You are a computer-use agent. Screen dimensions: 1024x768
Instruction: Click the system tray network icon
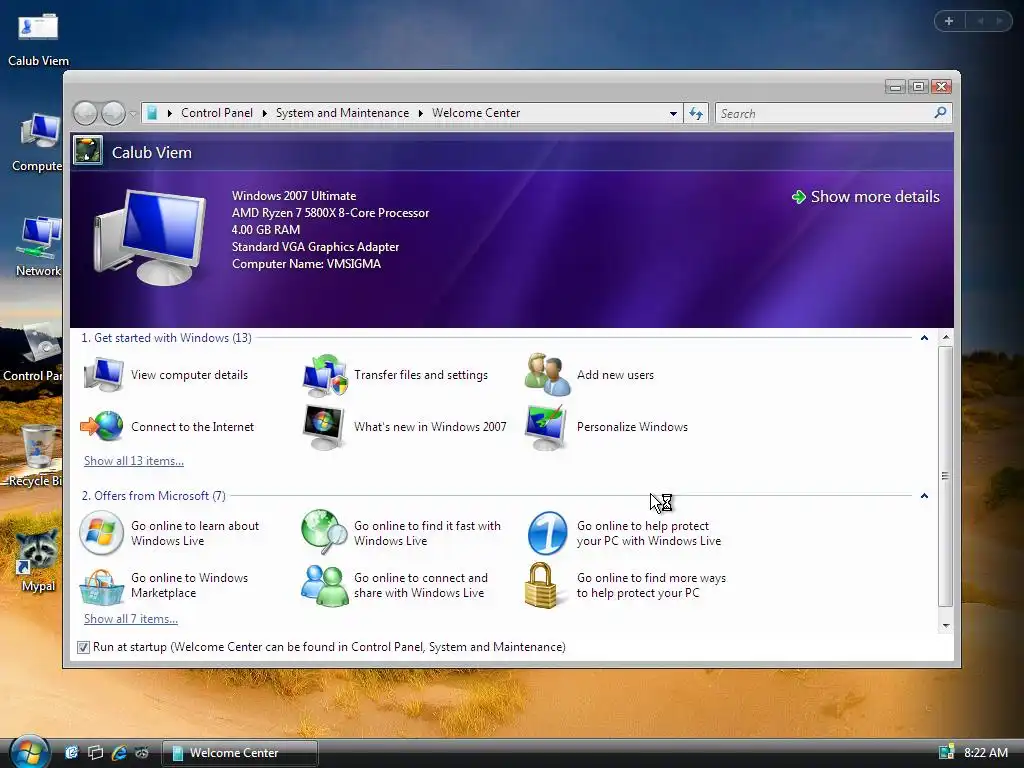click(946, 752)
